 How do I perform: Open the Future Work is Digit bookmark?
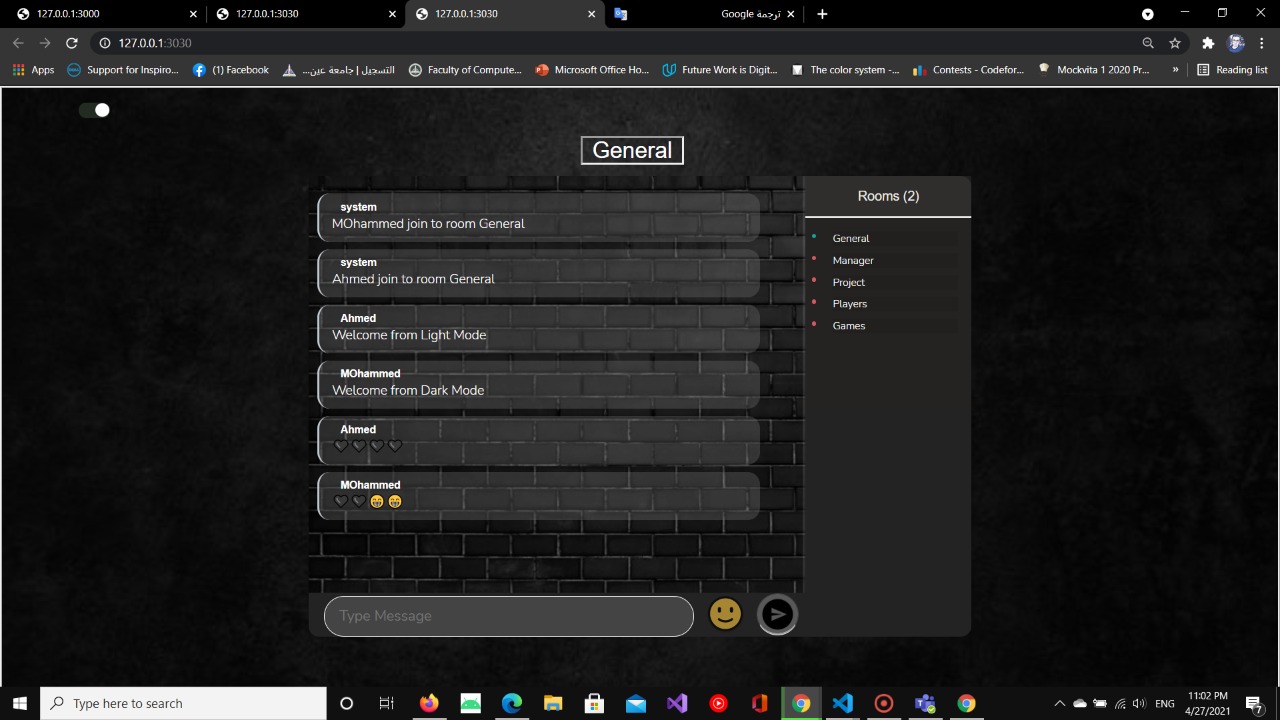720,70
